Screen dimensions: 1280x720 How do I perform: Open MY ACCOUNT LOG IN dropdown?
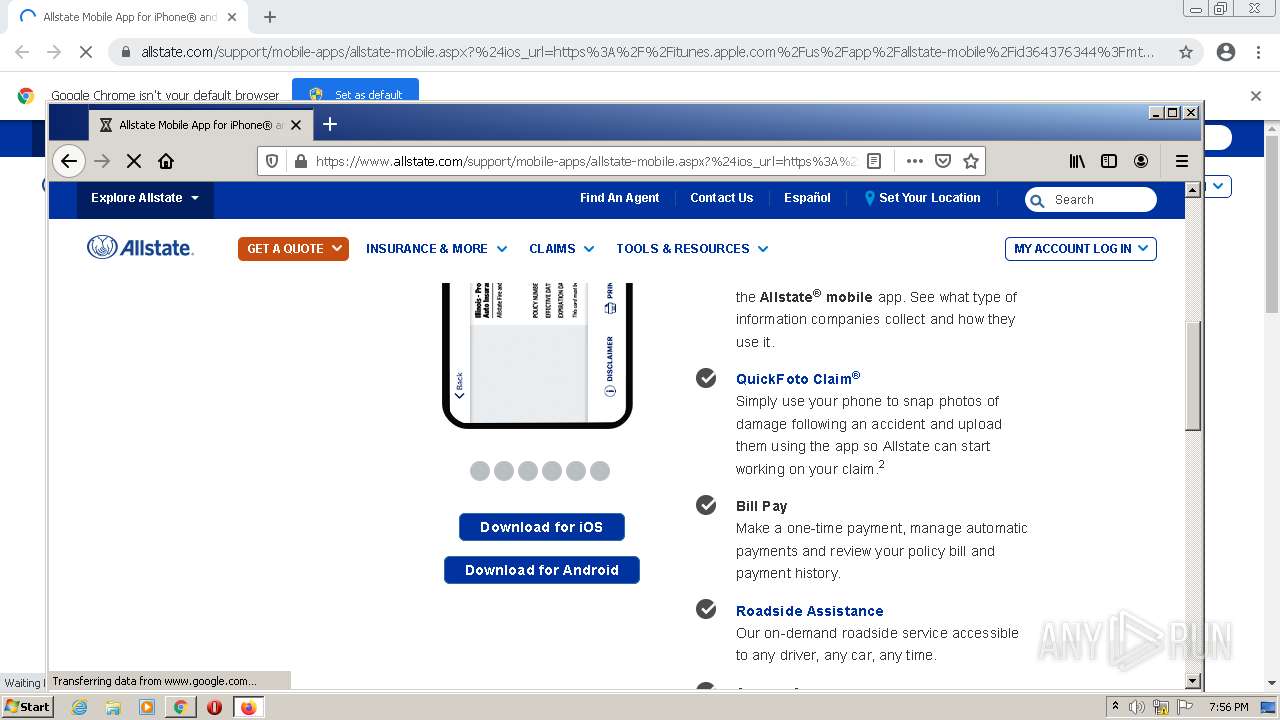point(1080,249)
